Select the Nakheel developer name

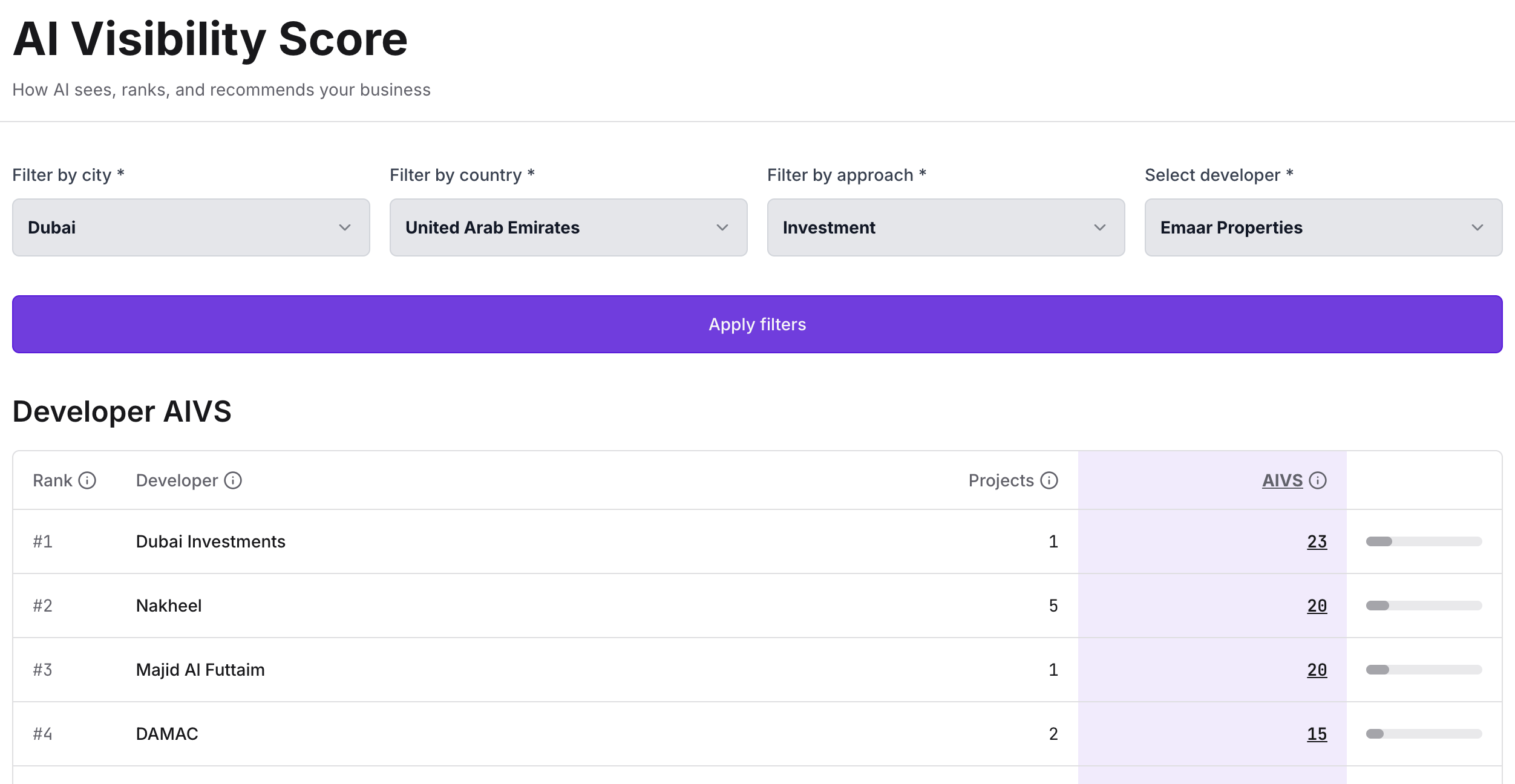coord(169,606)
